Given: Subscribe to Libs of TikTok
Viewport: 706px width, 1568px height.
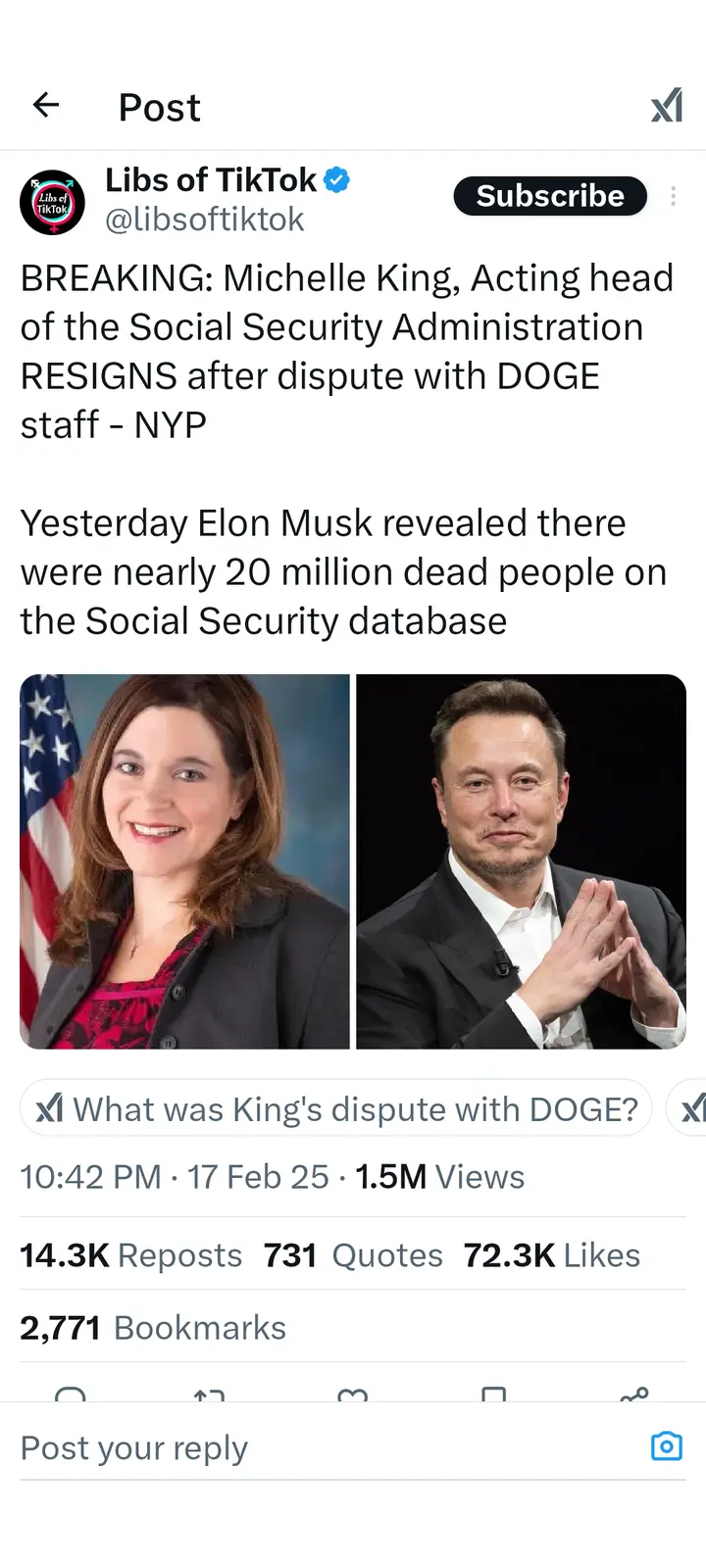Looking at the screenshot, I should [x=549, y=196].
